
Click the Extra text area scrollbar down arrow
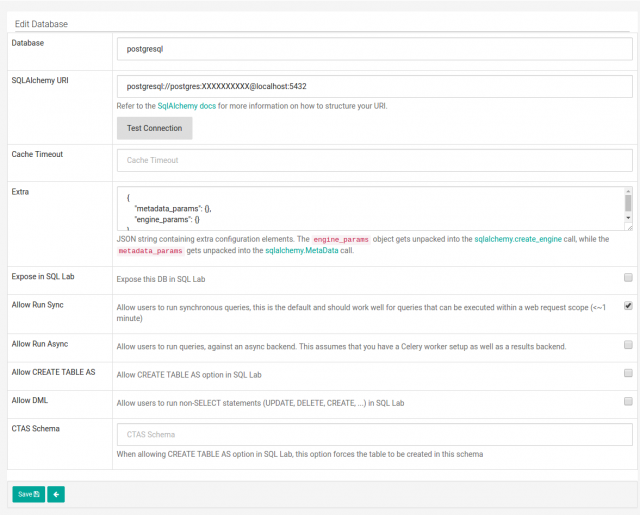click(628, 219)
